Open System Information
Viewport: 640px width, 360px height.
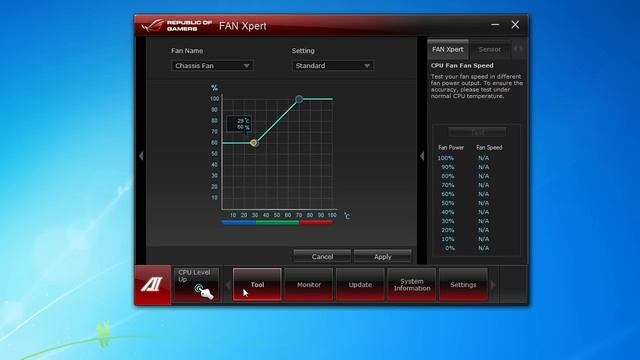[x=412, y=284]
